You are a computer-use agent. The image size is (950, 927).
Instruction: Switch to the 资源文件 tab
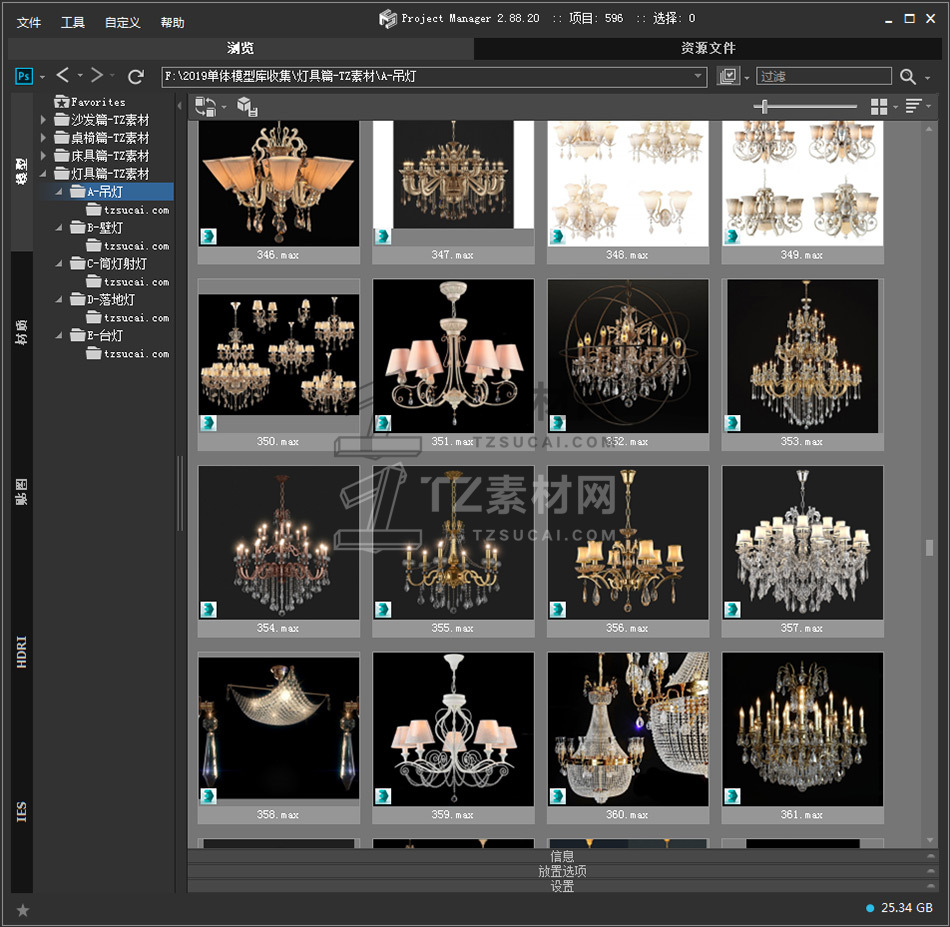708,48
